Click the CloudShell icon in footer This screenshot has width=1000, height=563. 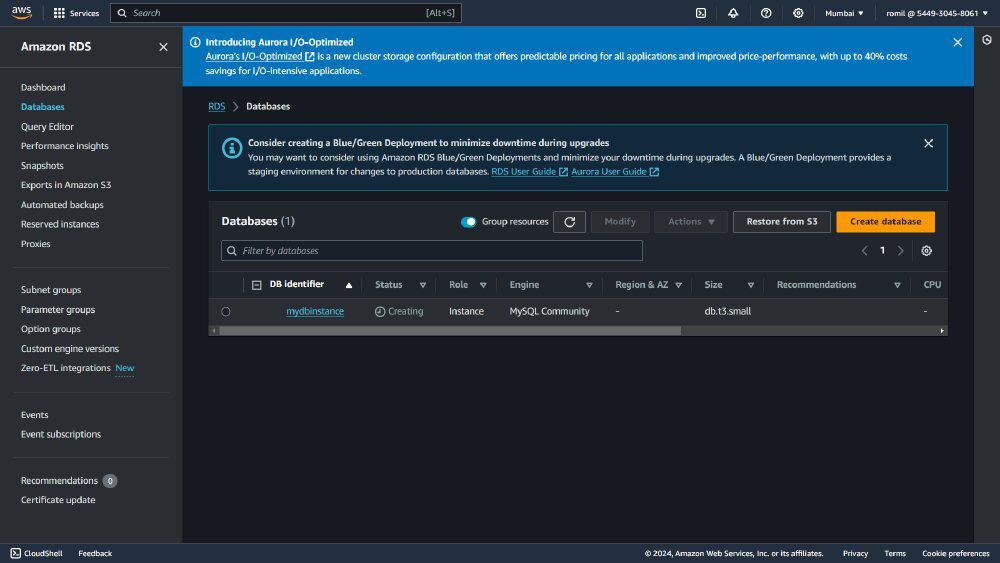pos(15,553)
